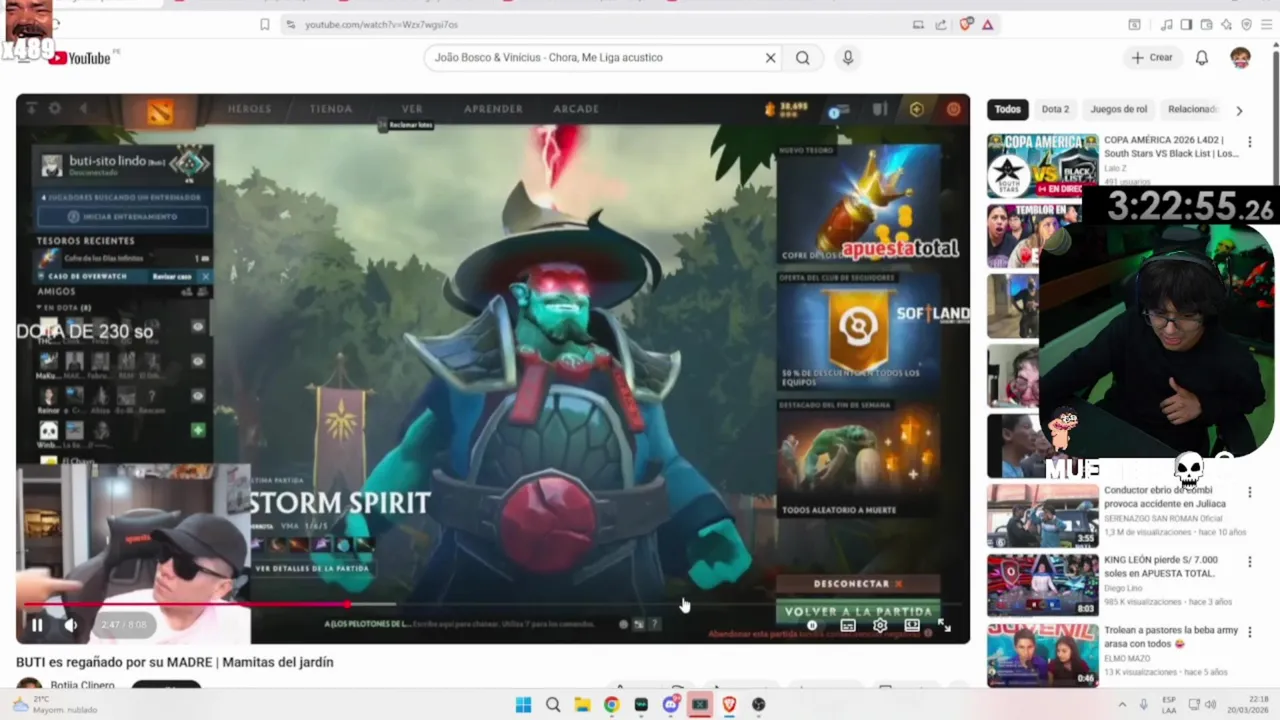Open the YouTube account avatar menu
This screenshot has height=720, width=1280.
click(x=1240, y=58)
